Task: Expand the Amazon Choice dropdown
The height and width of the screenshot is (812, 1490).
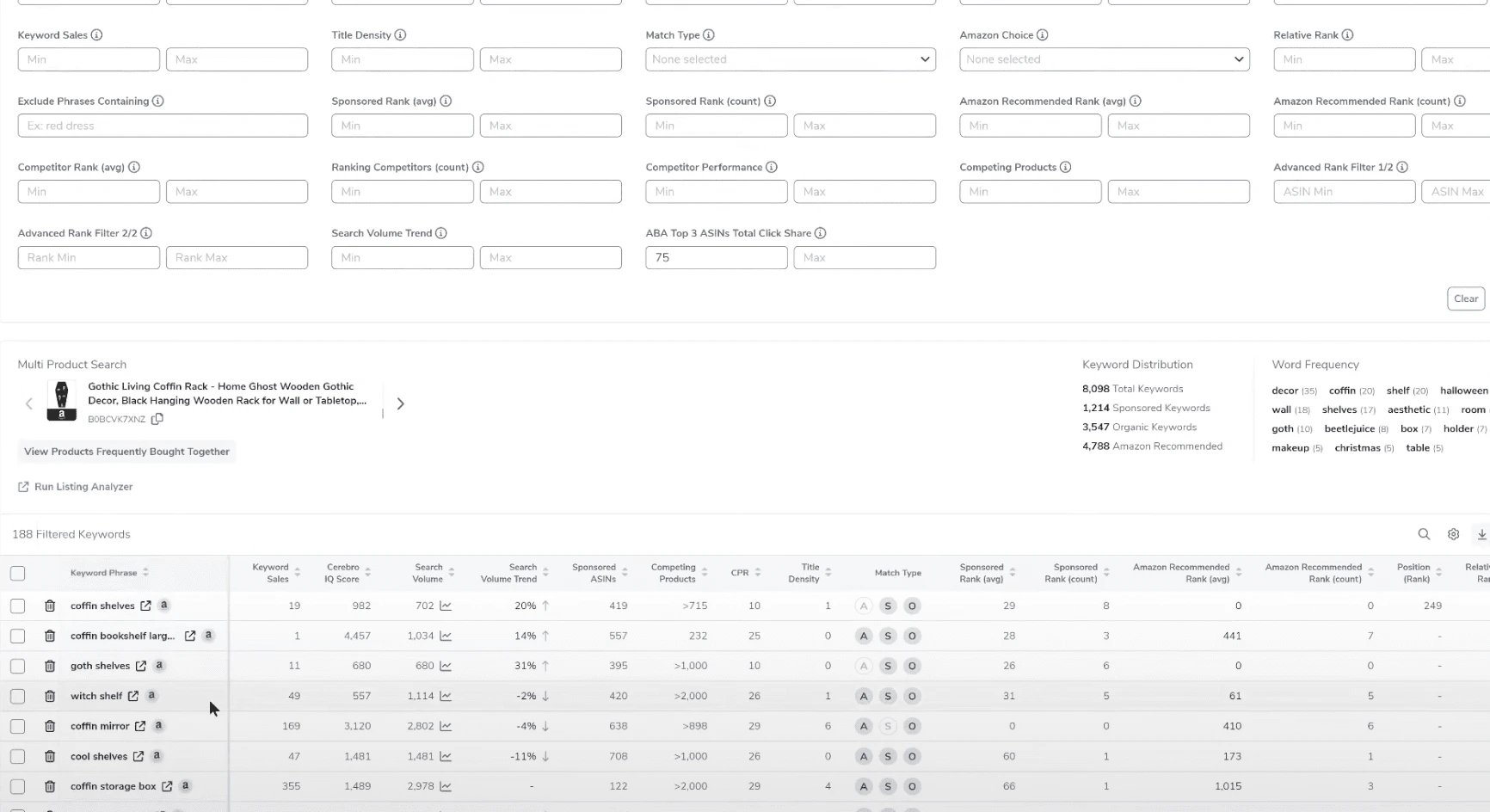Action: click(x=1104, y=59)
